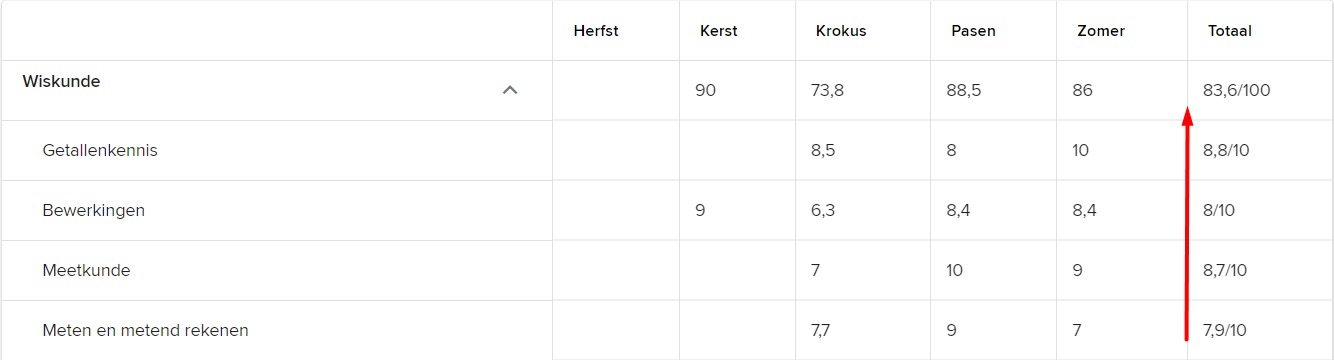This screenshot has height=360, width=1334.
Task: Select Wiskunde Kerst score 90
Action: pyautogui.click(x=705, y=90)
